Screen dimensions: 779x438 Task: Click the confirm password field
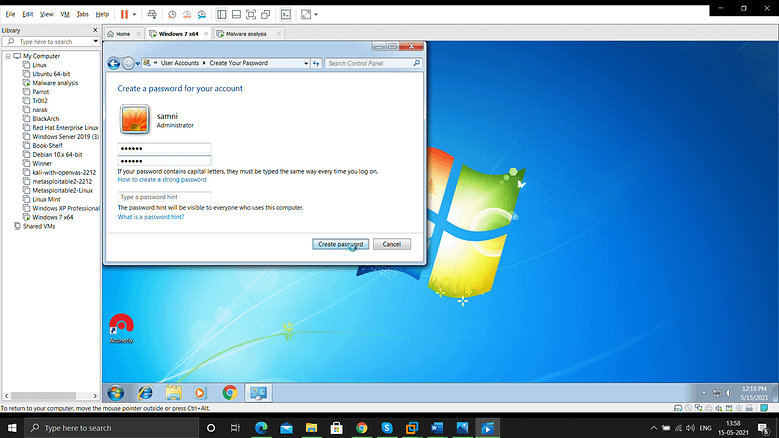pyautogui.click(x=164, y=161)
